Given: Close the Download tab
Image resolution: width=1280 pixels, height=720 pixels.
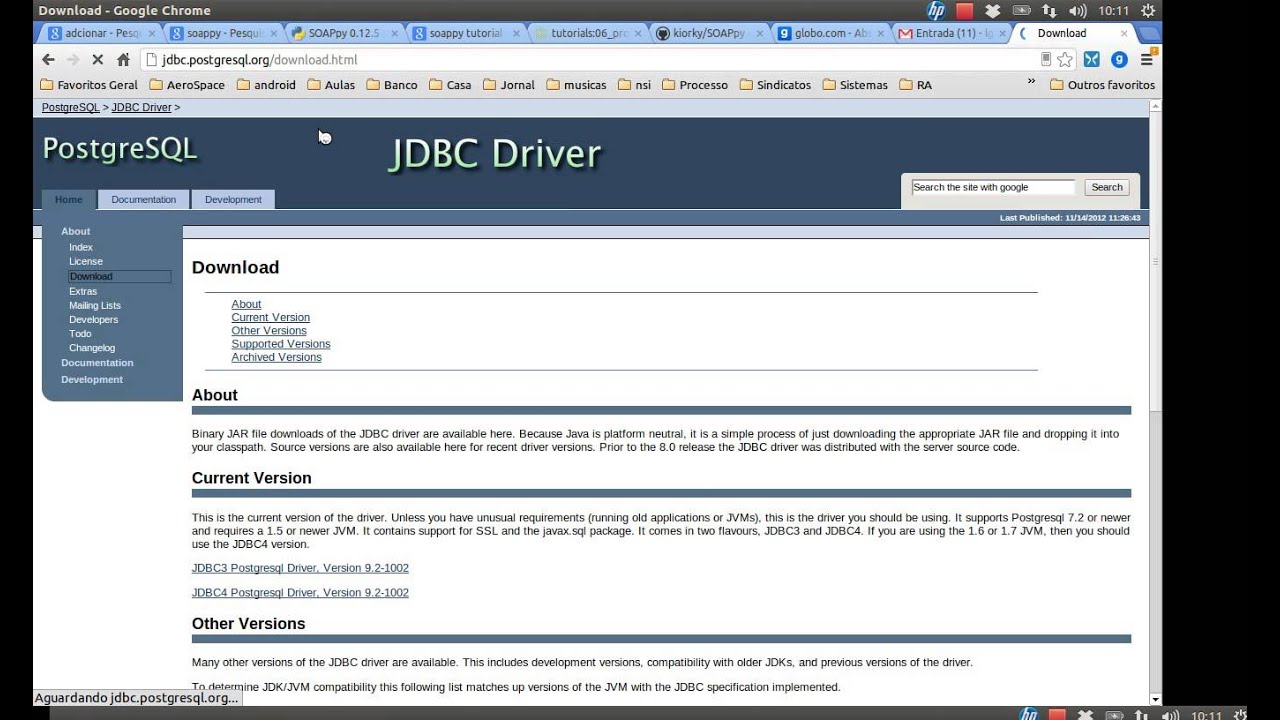Looking at the screenshot, I should 1124,33.
